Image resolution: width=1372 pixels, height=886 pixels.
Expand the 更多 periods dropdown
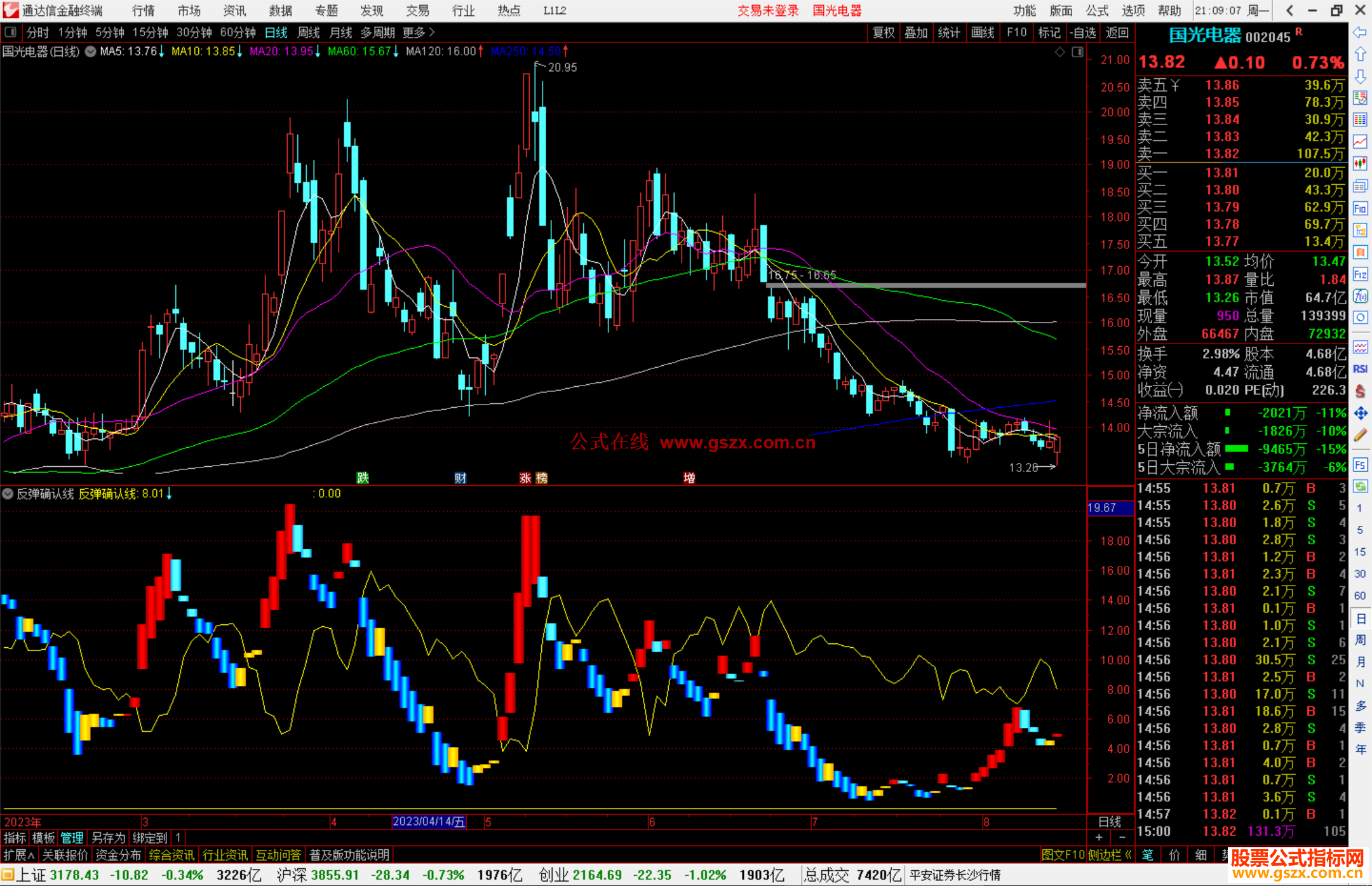pyautogui.click(x=419, y=32)
